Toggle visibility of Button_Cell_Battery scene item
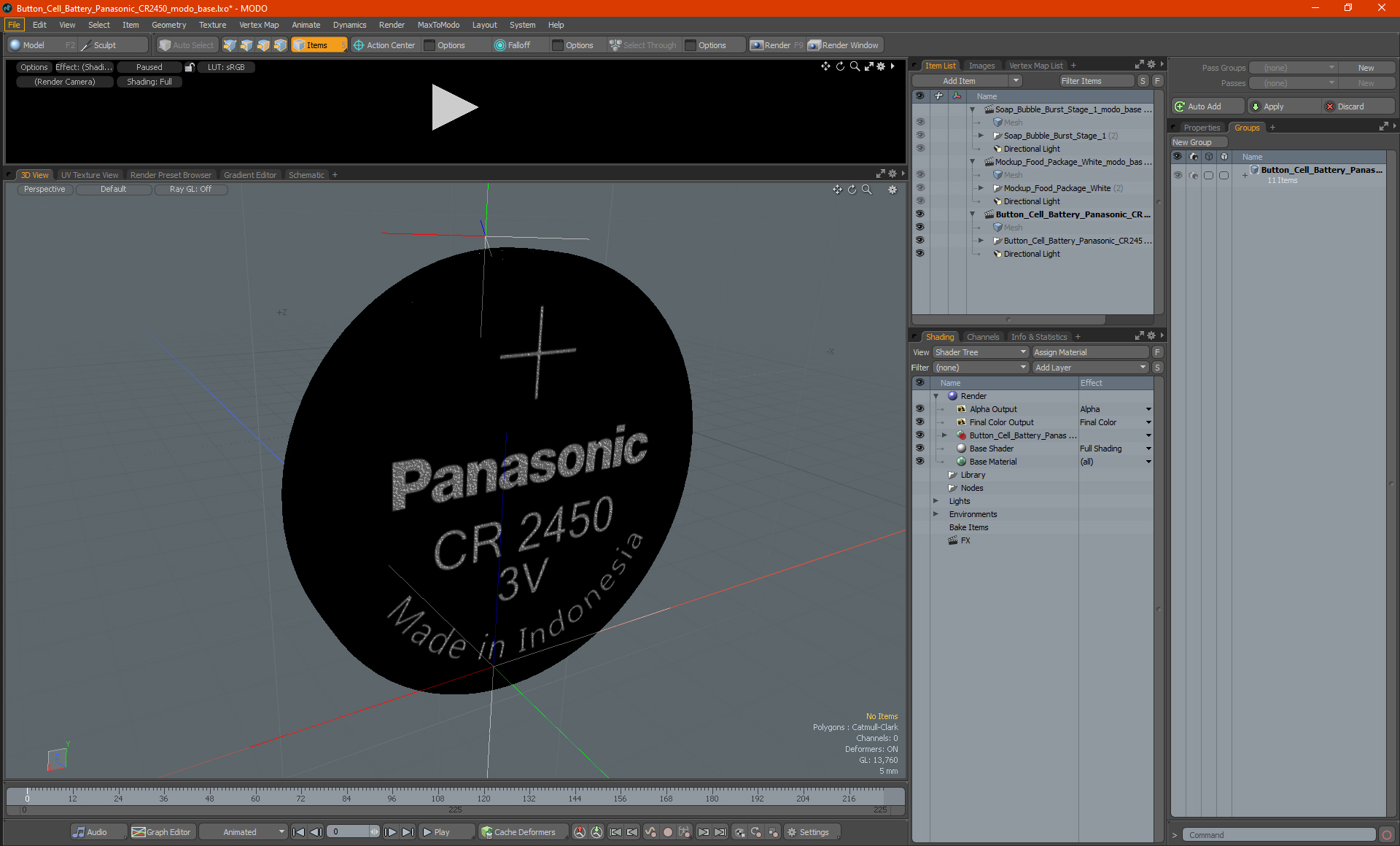The height and width of the screenshot is (846, 1400). coord(920,214)
